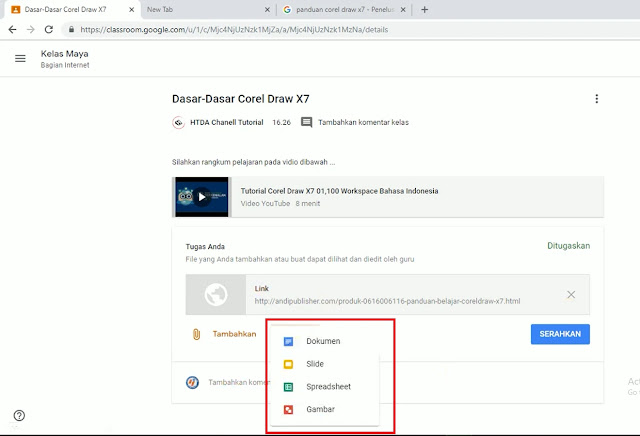View site lock security info
The image size is (640, 436).
point(71,29)
